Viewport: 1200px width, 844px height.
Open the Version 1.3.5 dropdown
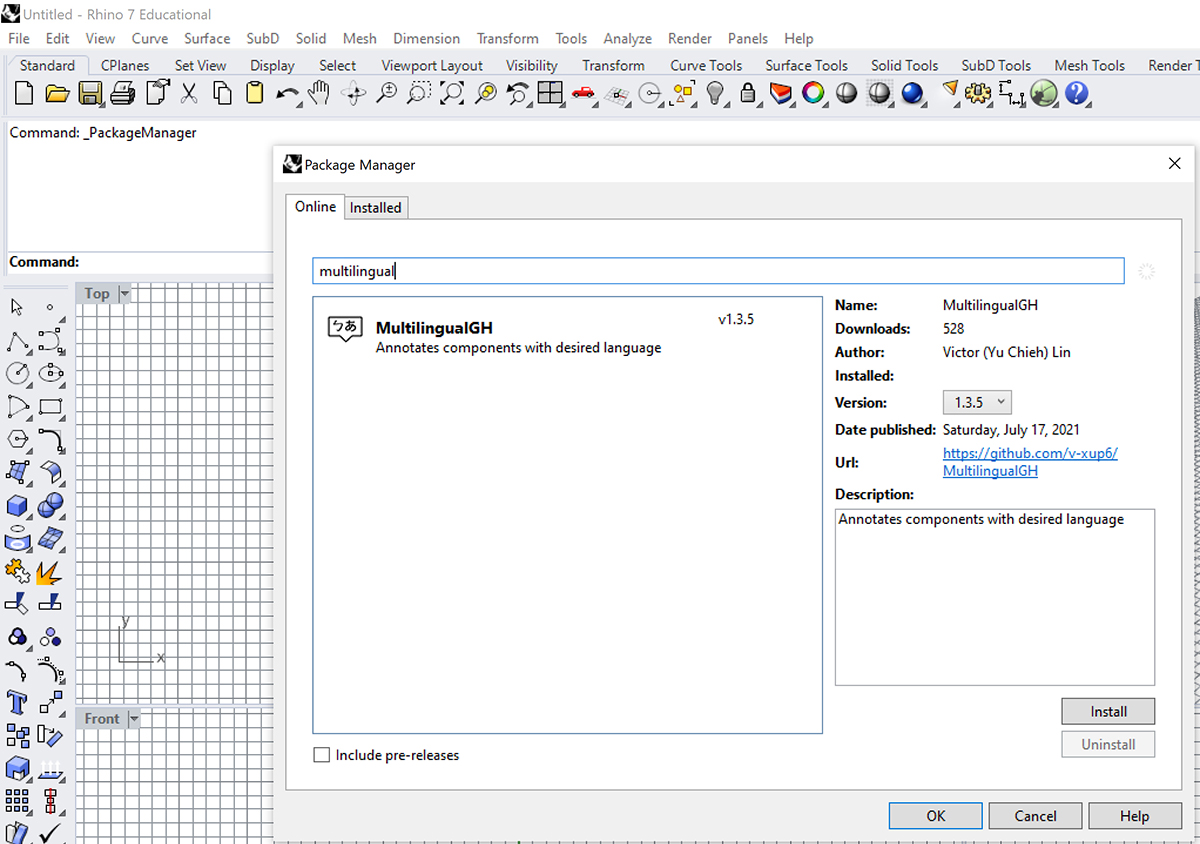977,402
